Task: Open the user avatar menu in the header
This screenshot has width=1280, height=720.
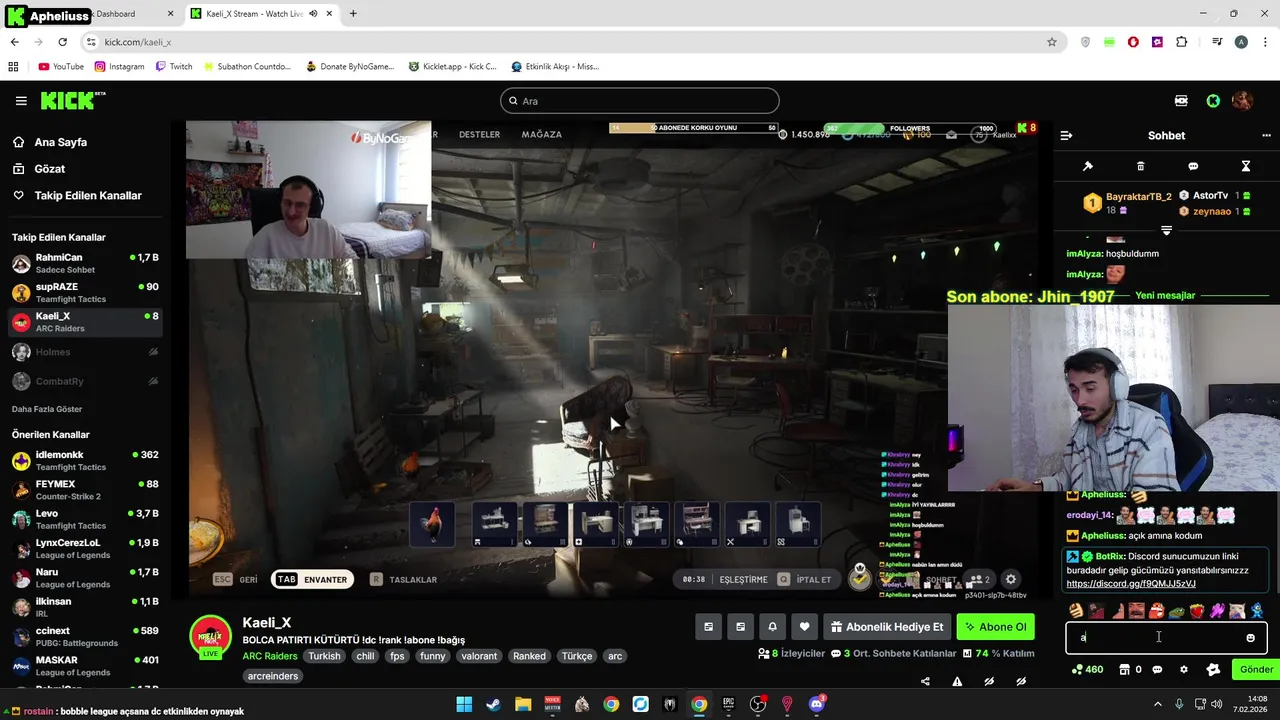Action: [x=1242, y=101]
